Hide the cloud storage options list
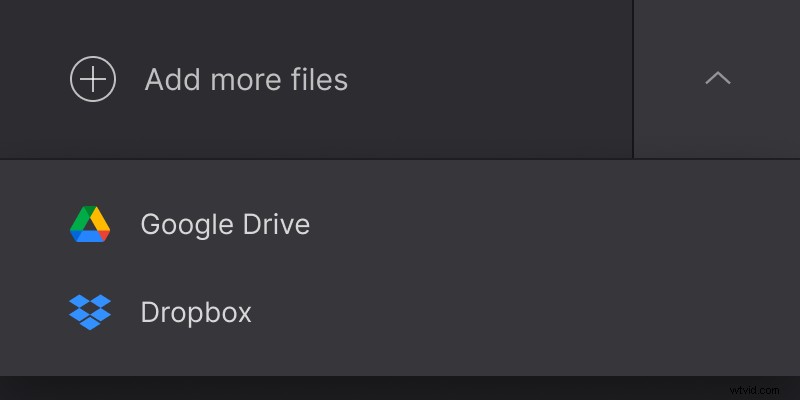The width and height of the screenshot is (800, 400). [x=717, y=79]
